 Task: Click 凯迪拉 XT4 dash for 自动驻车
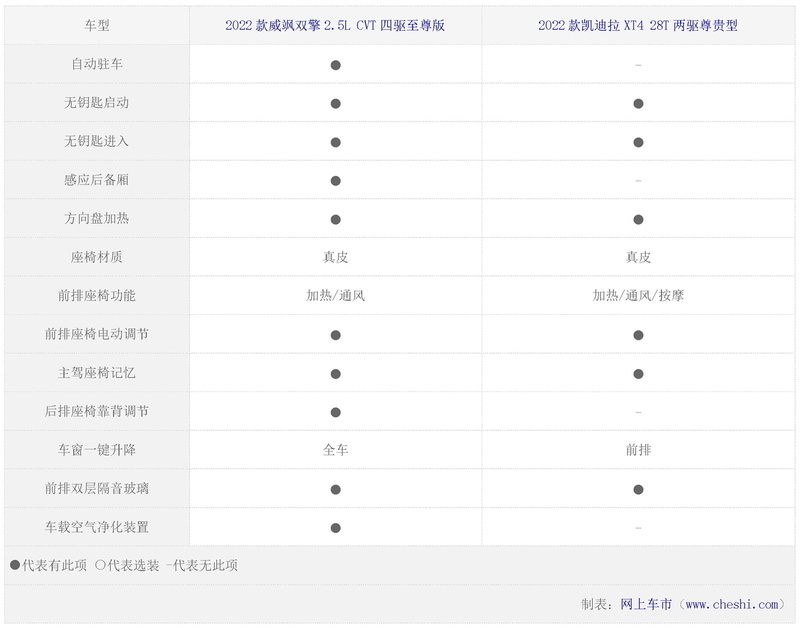(638, 65)
